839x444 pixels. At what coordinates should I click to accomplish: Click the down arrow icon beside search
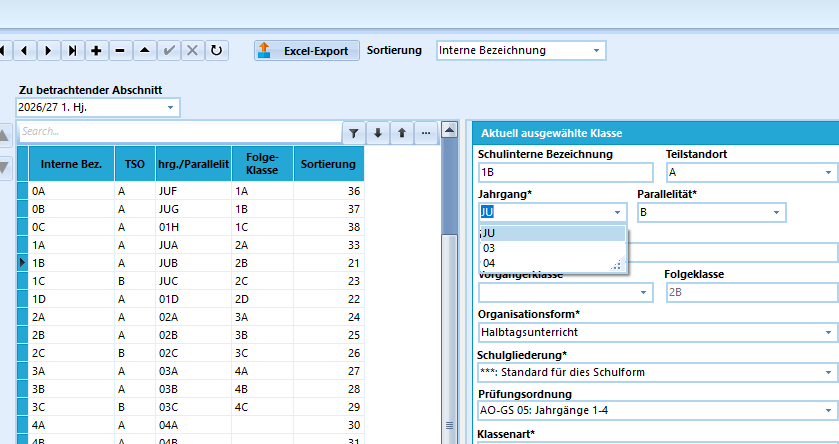click(x=378, y=133)
